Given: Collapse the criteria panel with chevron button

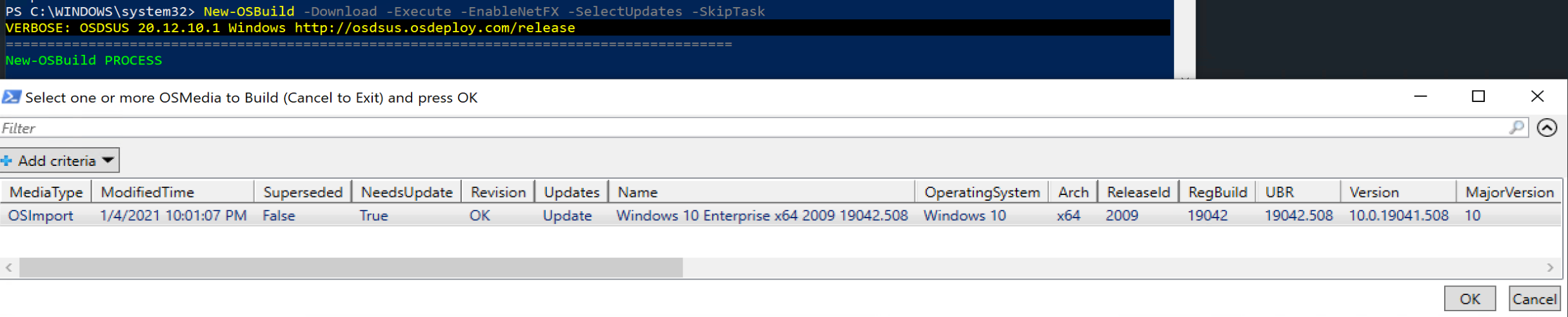Looking at the screenshot, I should [1547, 128].
